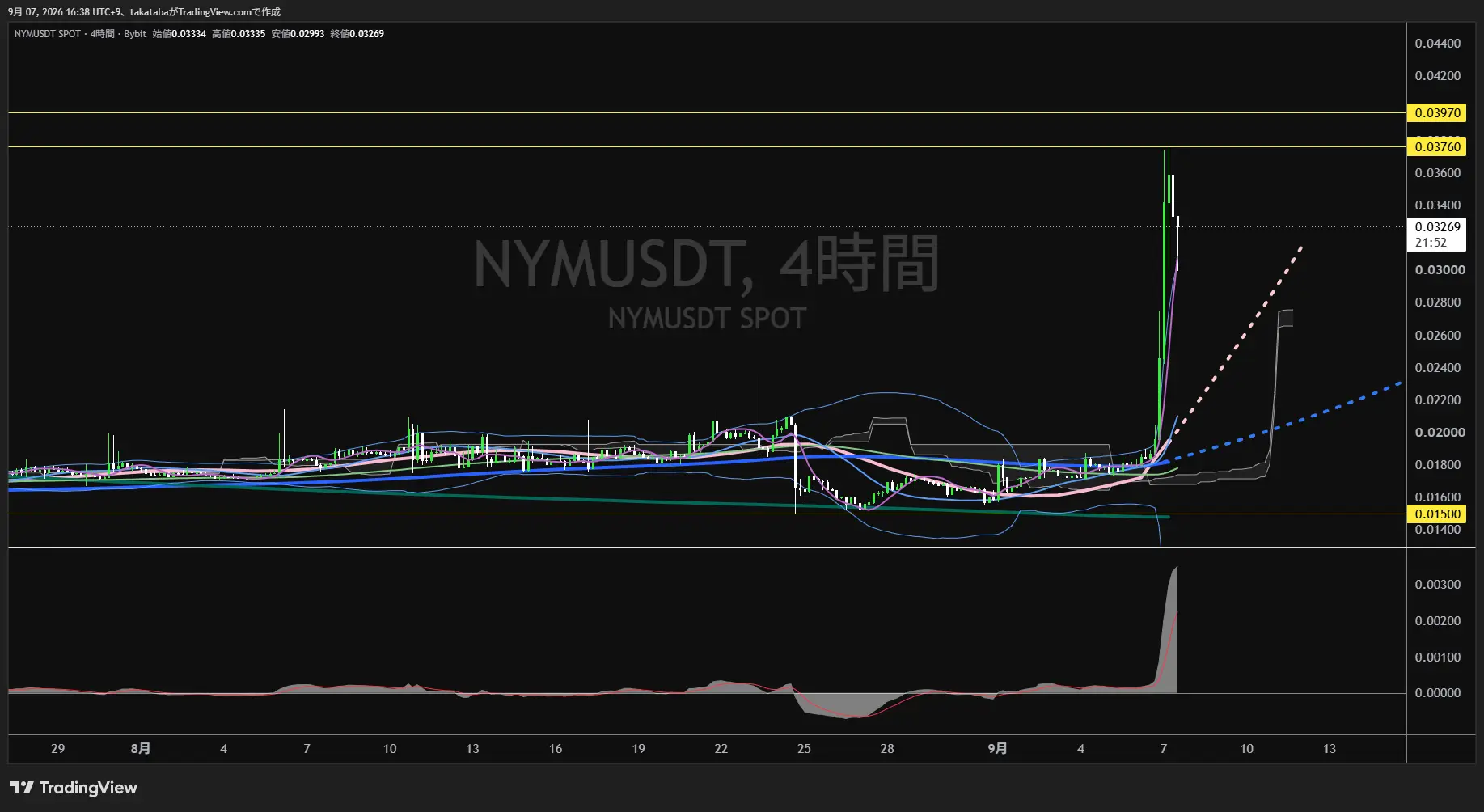Screen dimensions: 1484x812
Task: Click the 9月 date label on time axis
Action: 998,749
